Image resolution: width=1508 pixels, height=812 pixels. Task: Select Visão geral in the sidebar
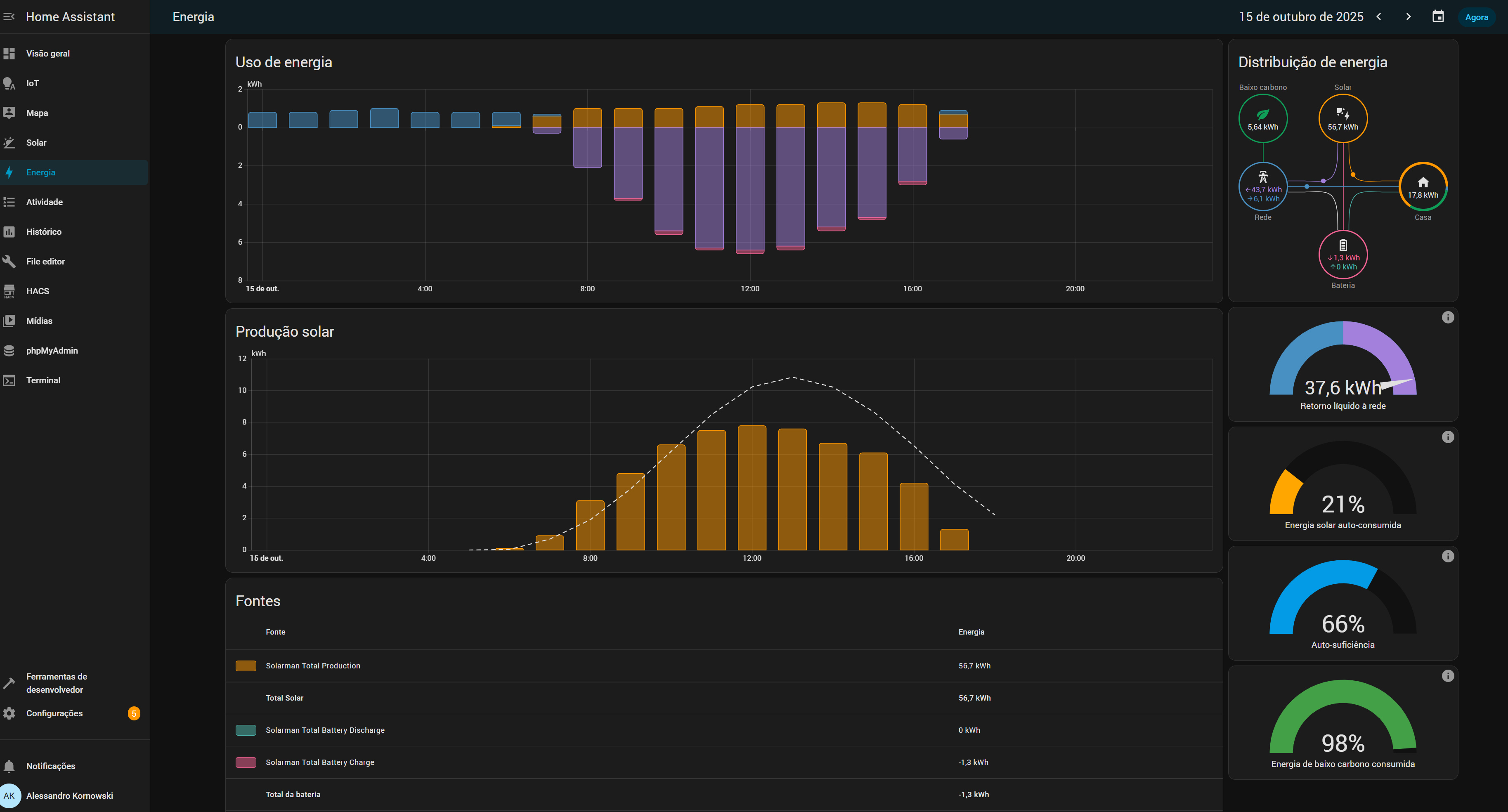click(x=48, y=53)
